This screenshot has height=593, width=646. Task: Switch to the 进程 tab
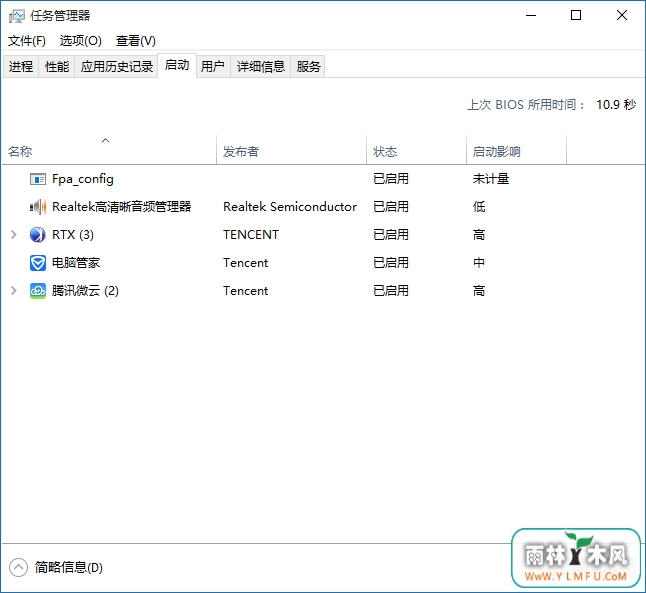tap(21, 66)
